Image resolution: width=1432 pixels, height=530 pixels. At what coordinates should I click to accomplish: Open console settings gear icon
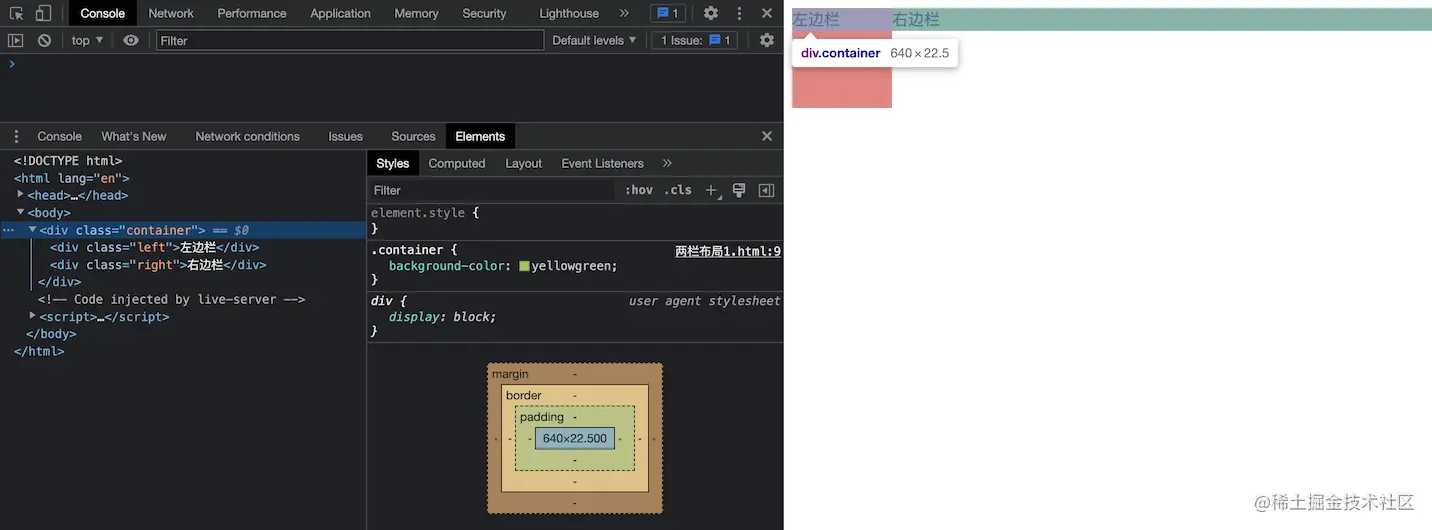[x=767, y=40]
